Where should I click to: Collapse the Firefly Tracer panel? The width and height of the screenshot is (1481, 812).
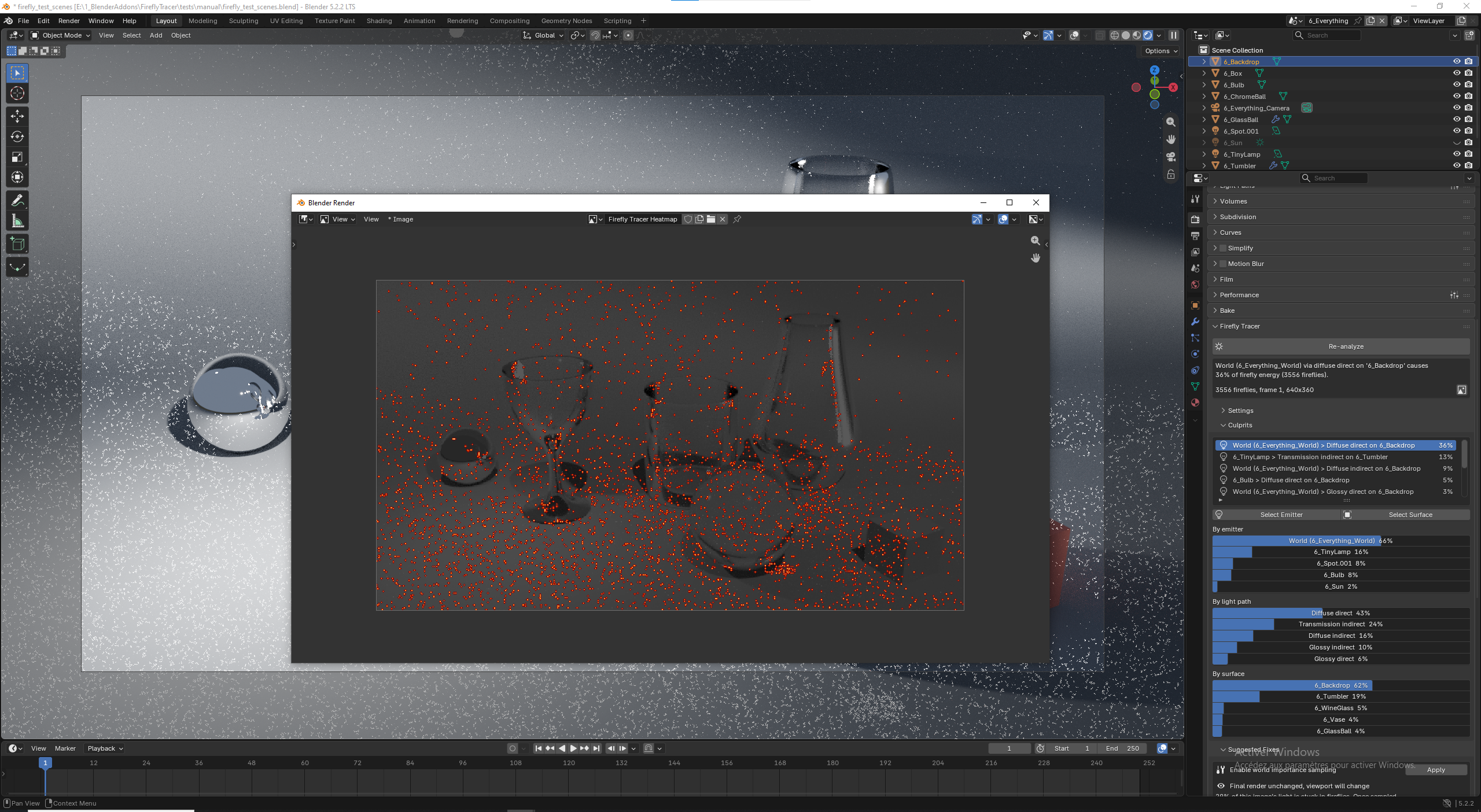[x=1341, y=326]
